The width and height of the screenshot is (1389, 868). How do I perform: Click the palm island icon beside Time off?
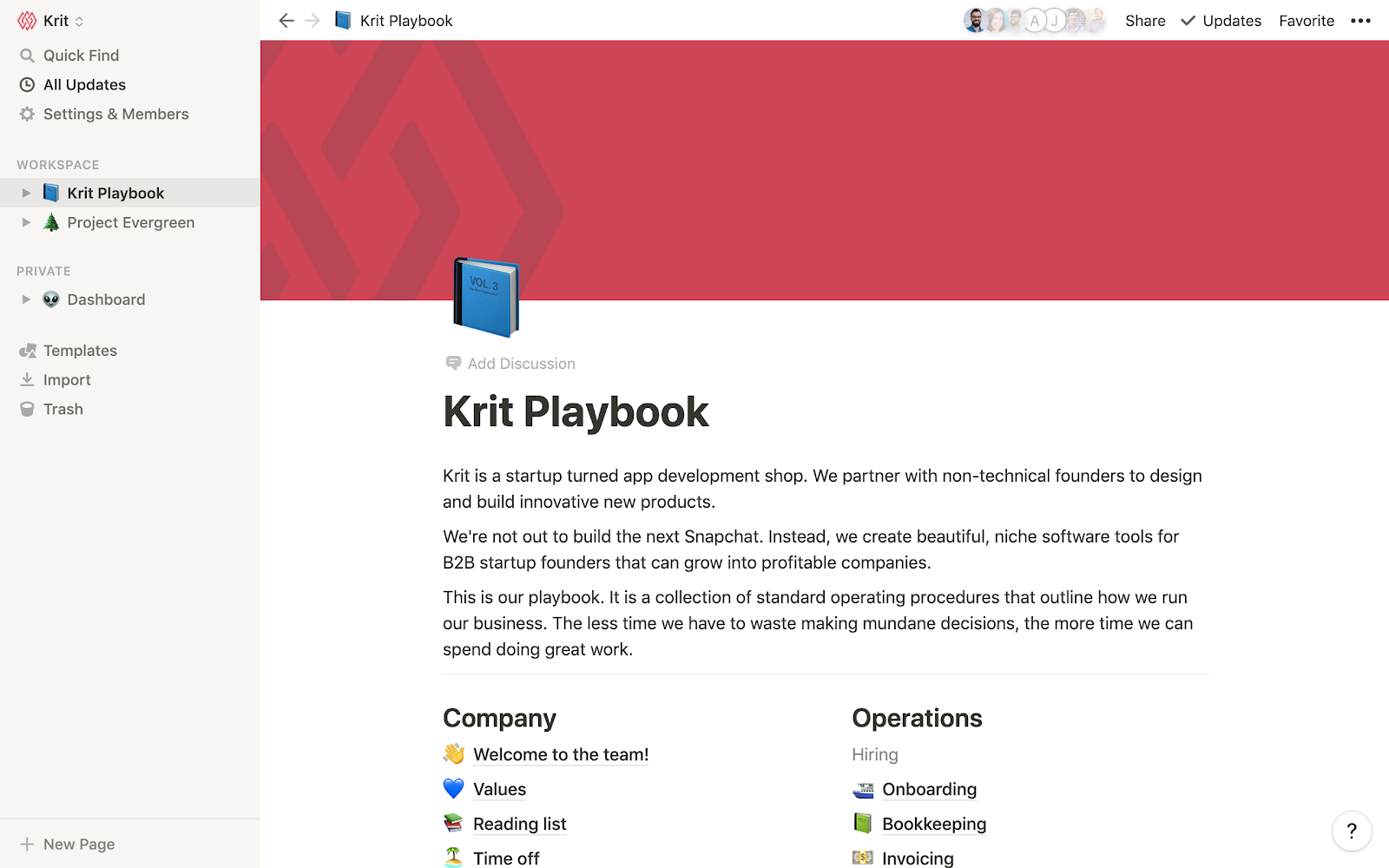click(454, 858)
